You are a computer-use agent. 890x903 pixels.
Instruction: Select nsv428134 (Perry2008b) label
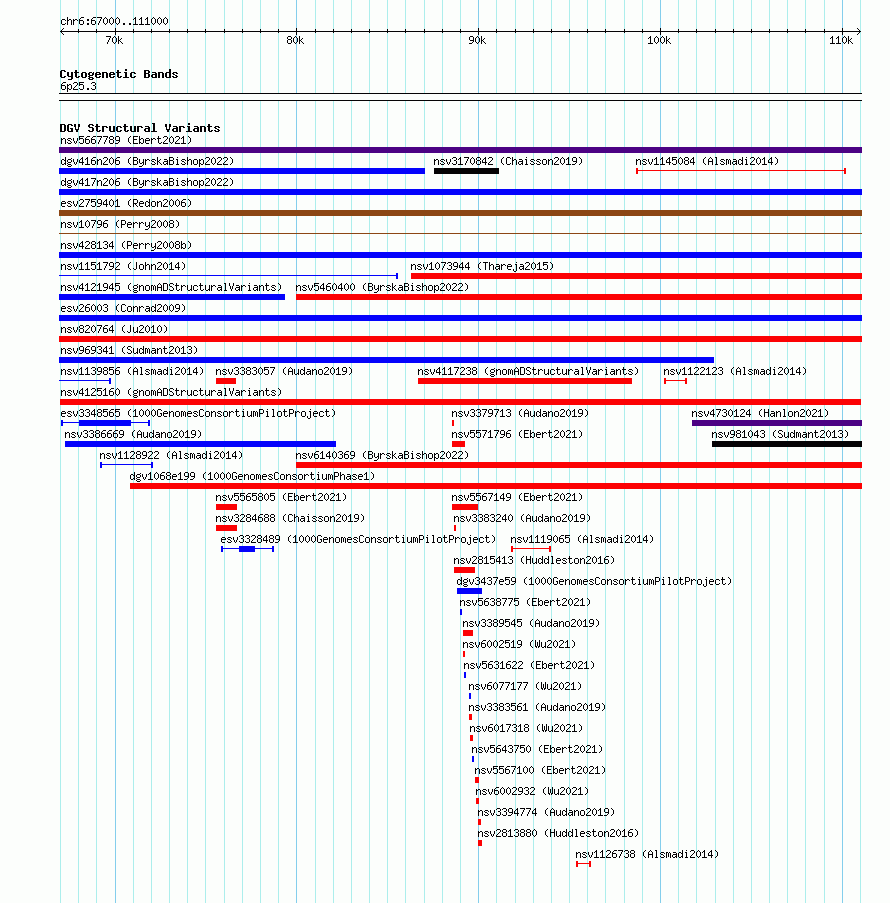point(126,245)
